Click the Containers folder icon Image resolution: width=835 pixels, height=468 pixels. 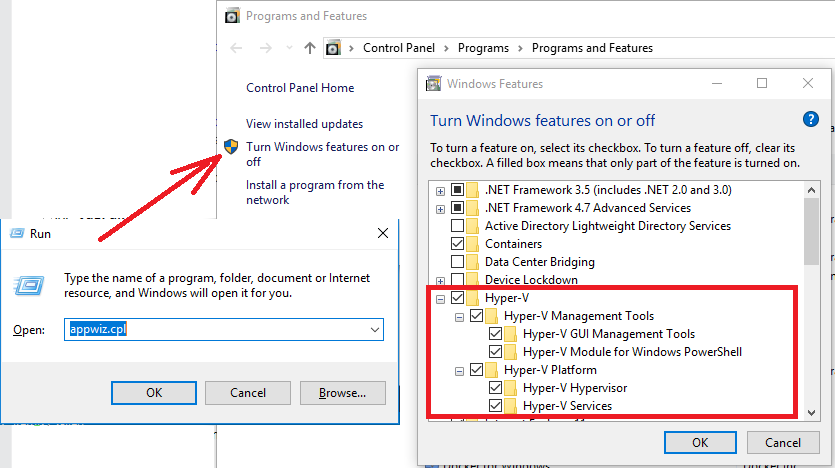click(x=472, y=244)
